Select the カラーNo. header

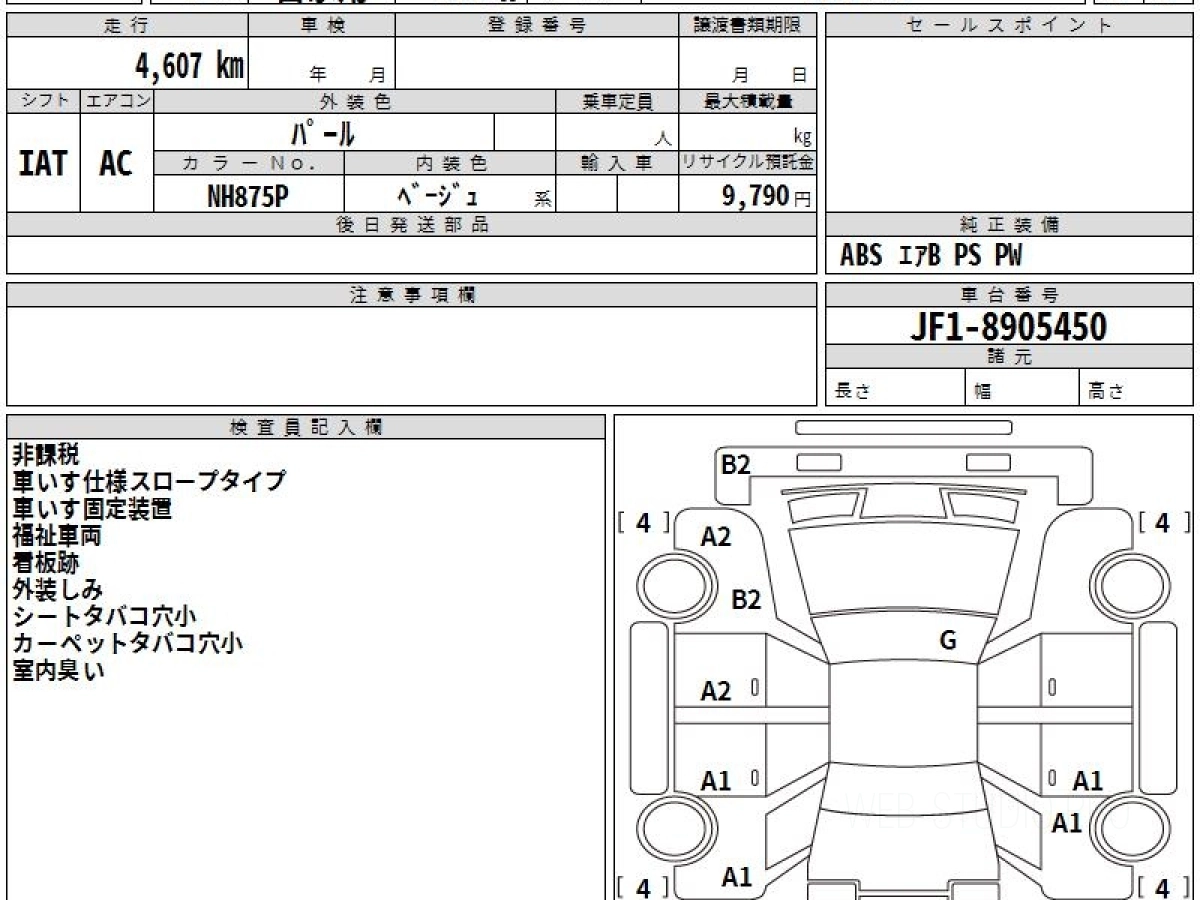point(249,163)
